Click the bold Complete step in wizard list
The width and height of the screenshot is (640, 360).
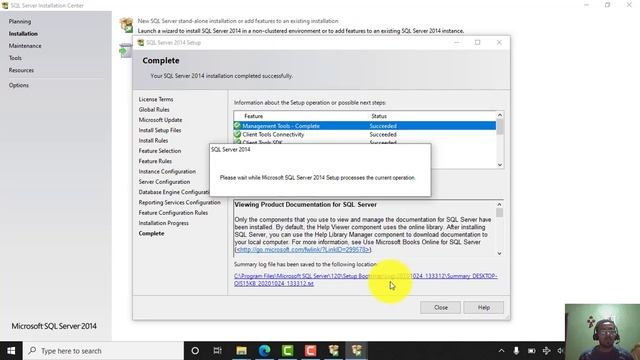(151, 233)
